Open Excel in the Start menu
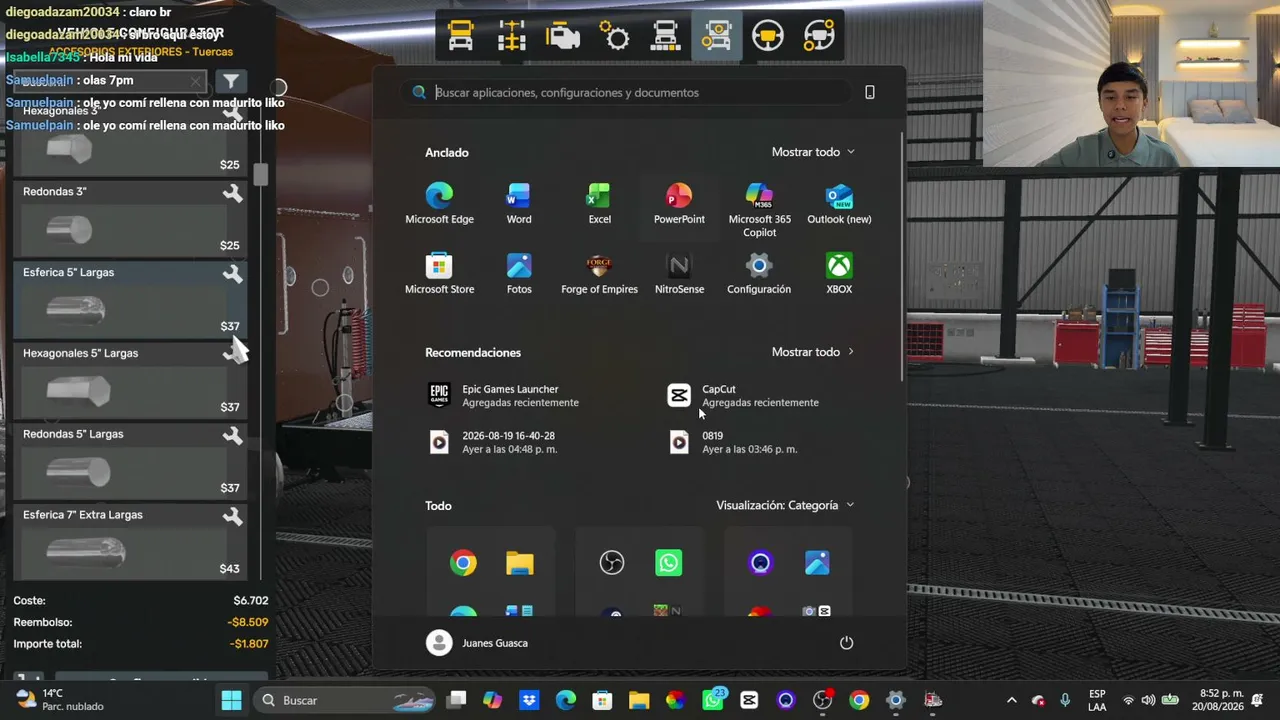1280x720 pixels. click(599, 203)
